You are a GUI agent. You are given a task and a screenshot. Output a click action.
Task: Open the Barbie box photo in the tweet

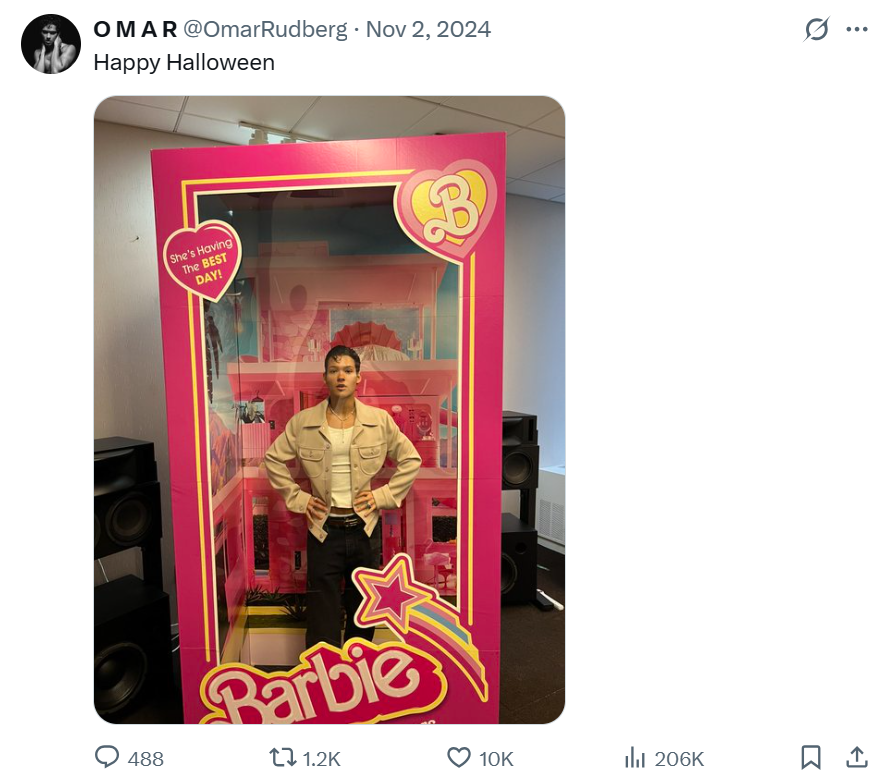(329, 410)
